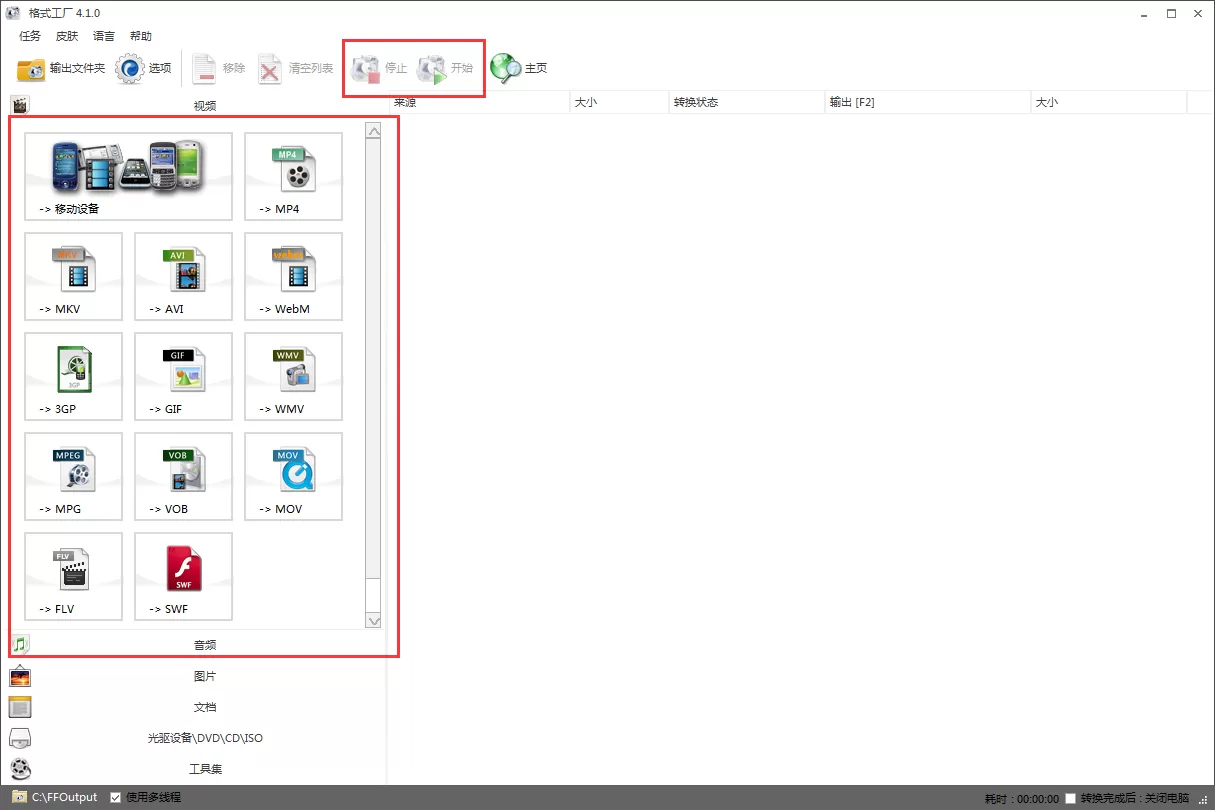Select the WMV conversion icon
Image resolution: width=1215 pixels, height=810 pixels.
click(293, 376)
